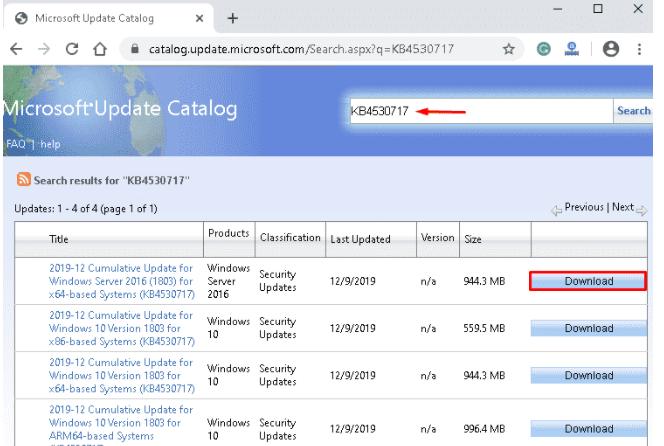Open the Chrome three-dot menu
The image size is (664, 446).
click(x=639, y=49)
